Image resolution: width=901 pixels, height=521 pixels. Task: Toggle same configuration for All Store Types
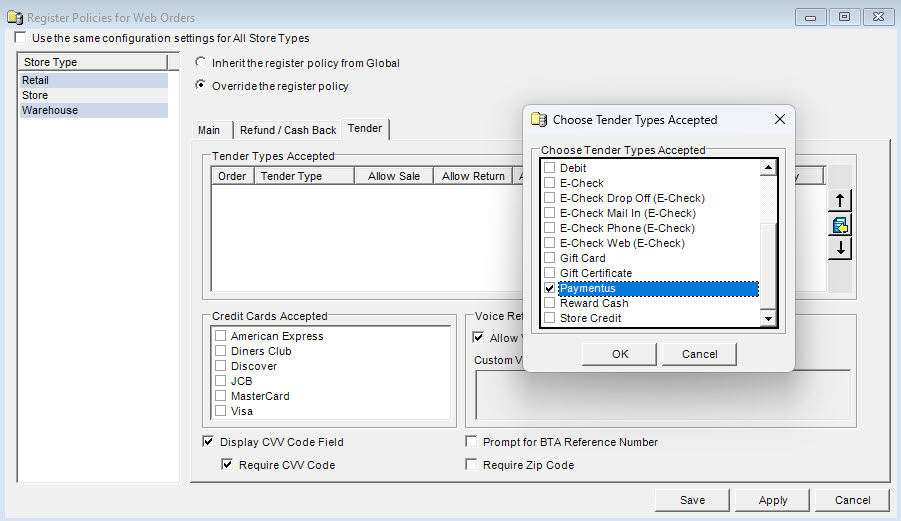click(20, 37)
